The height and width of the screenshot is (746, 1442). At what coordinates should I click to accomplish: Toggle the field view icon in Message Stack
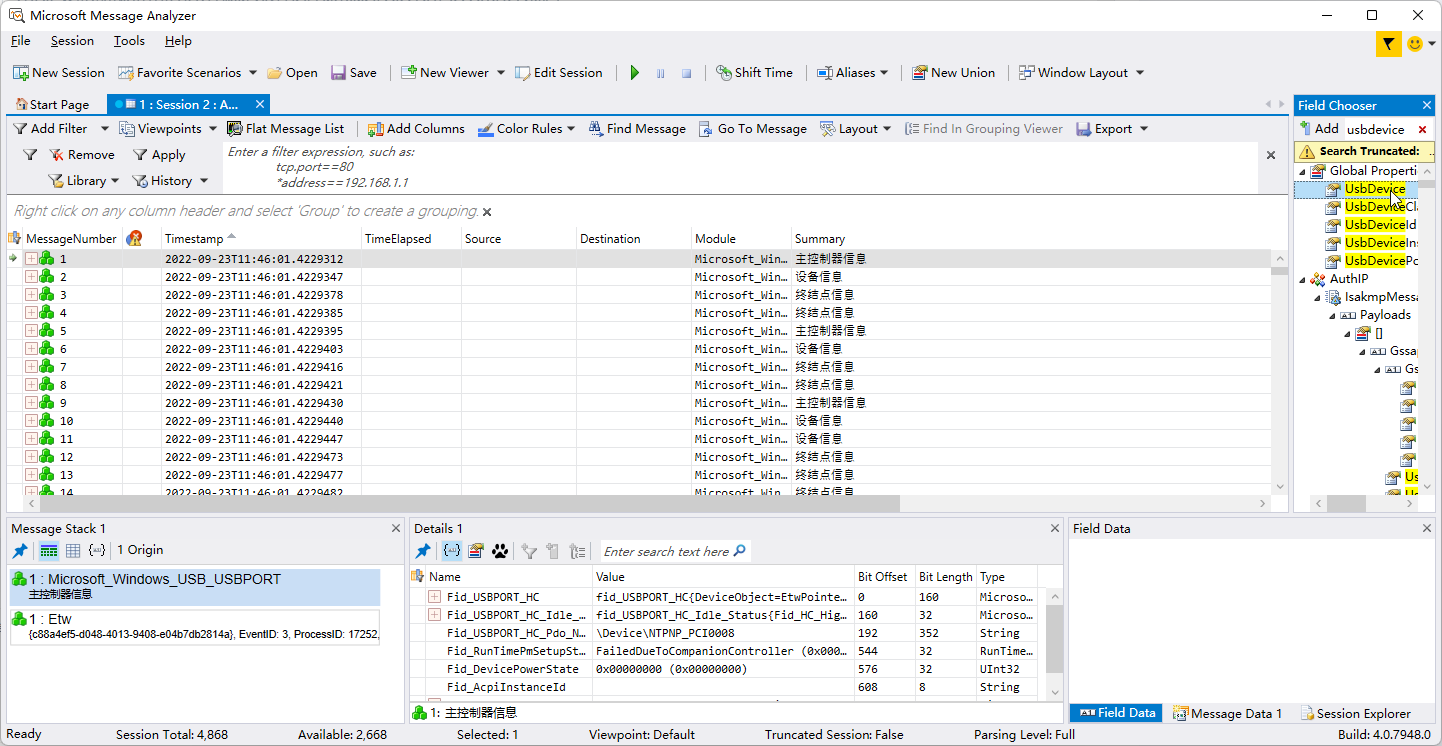[x=97, y=551]
